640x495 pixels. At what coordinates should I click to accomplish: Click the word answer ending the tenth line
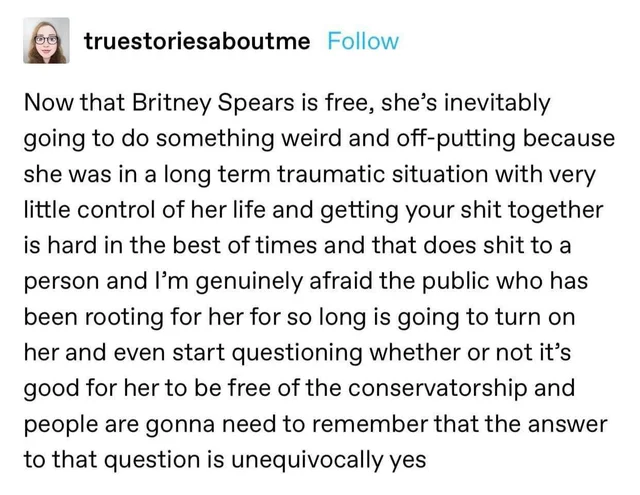[x=567, y=424]
